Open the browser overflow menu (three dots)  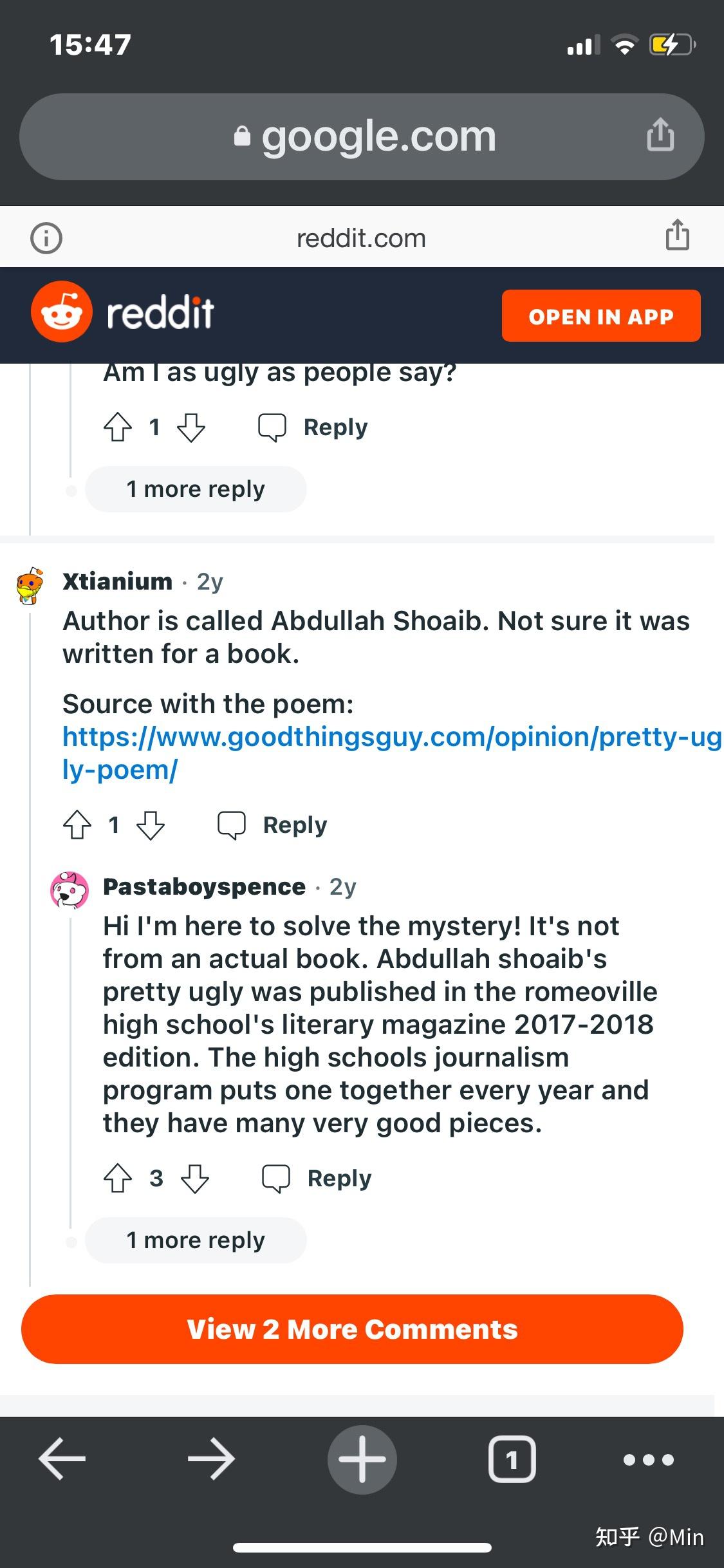[x=649, y=1459]
